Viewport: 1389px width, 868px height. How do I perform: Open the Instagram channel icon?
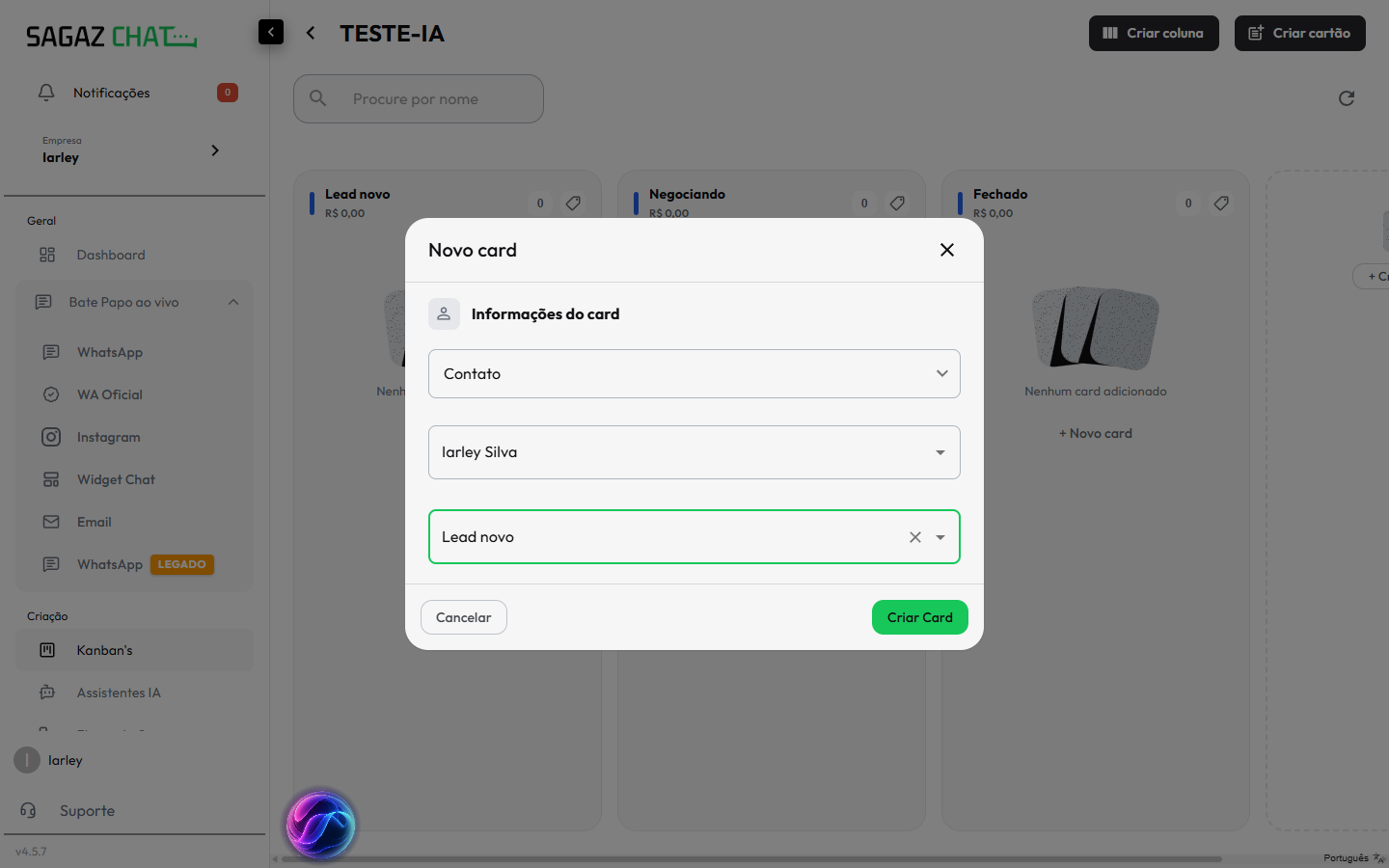51,437
